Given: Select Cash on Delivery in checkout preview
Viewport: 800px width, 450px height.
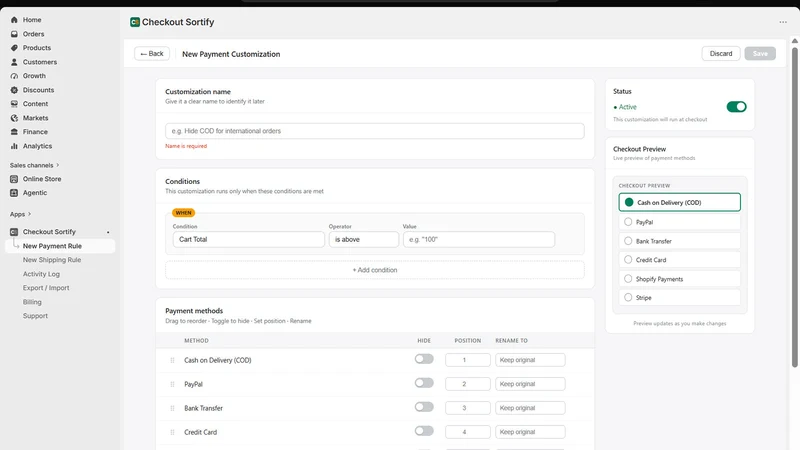Looking at the screenshot, I should [680, 202].
